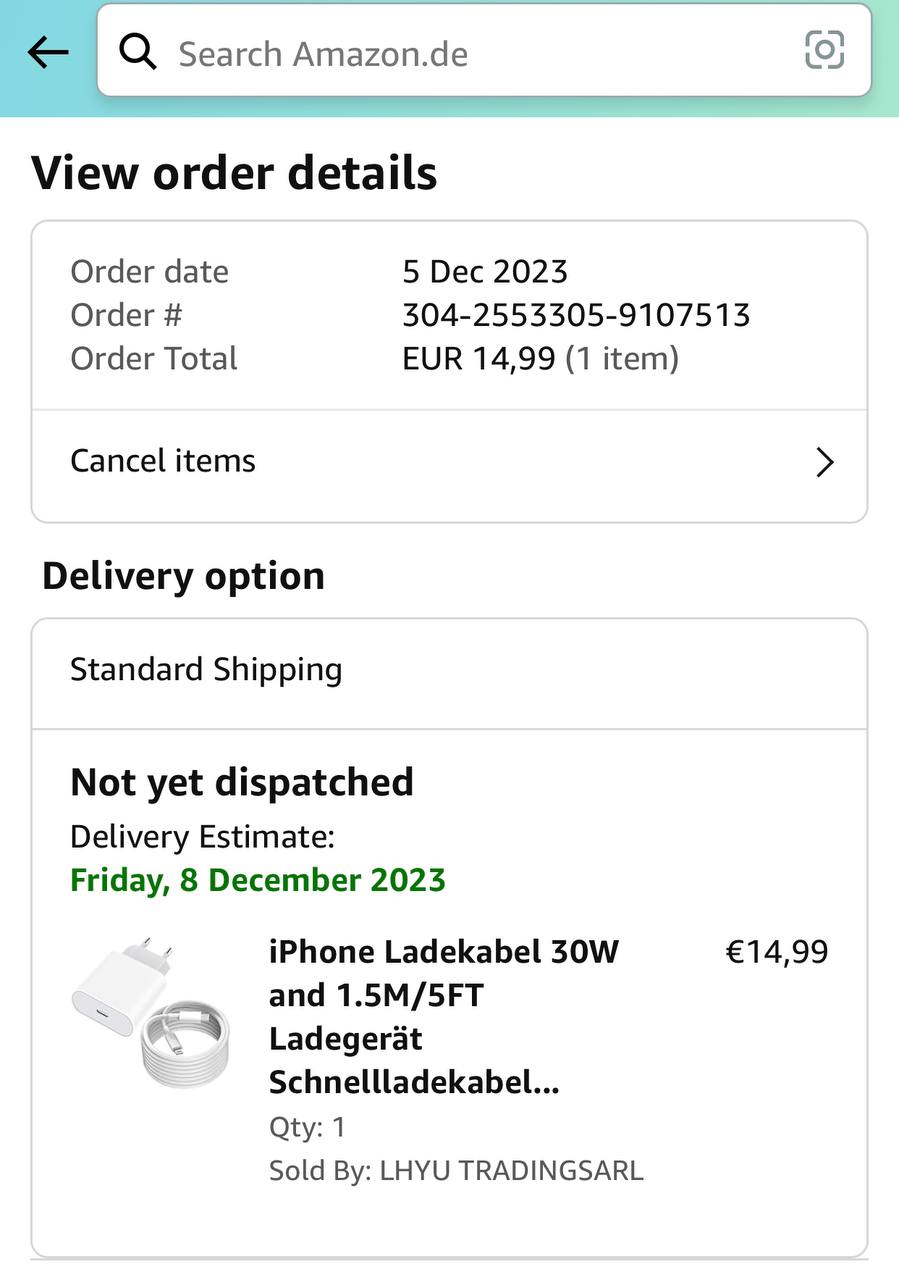Screen dimensions: 899x1280
Task: Click the View order details heading
Action: 234,173
